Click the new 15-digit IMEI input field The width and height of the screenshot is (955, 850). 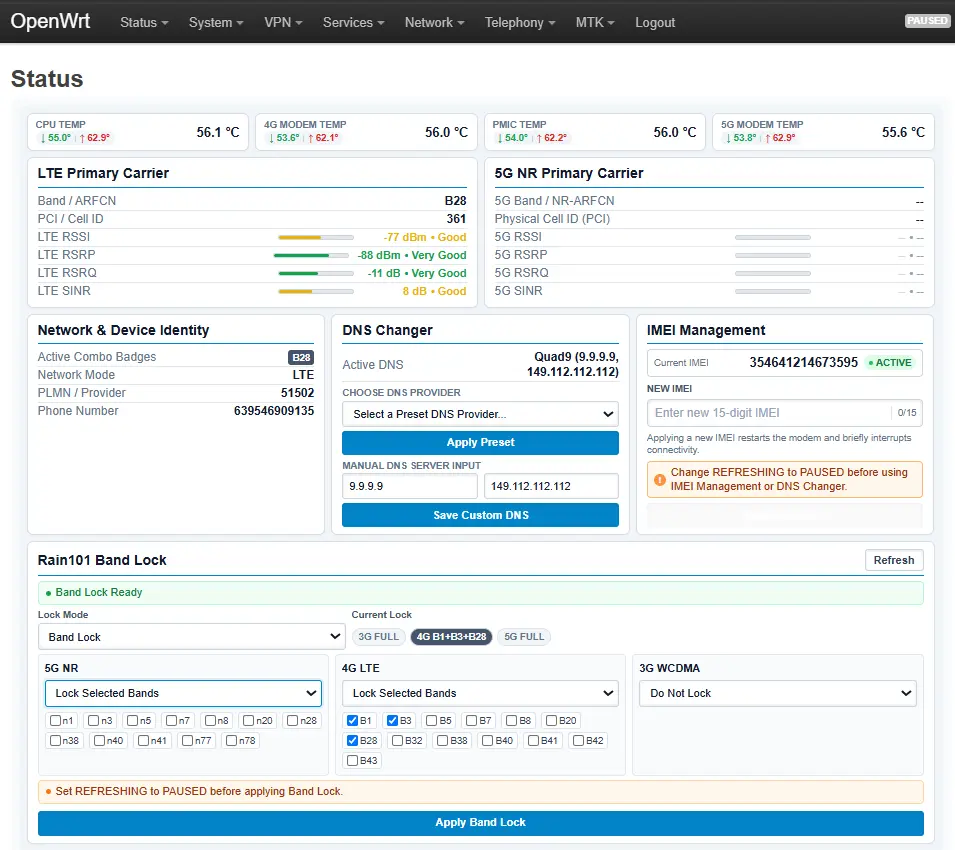click(770, 413)
